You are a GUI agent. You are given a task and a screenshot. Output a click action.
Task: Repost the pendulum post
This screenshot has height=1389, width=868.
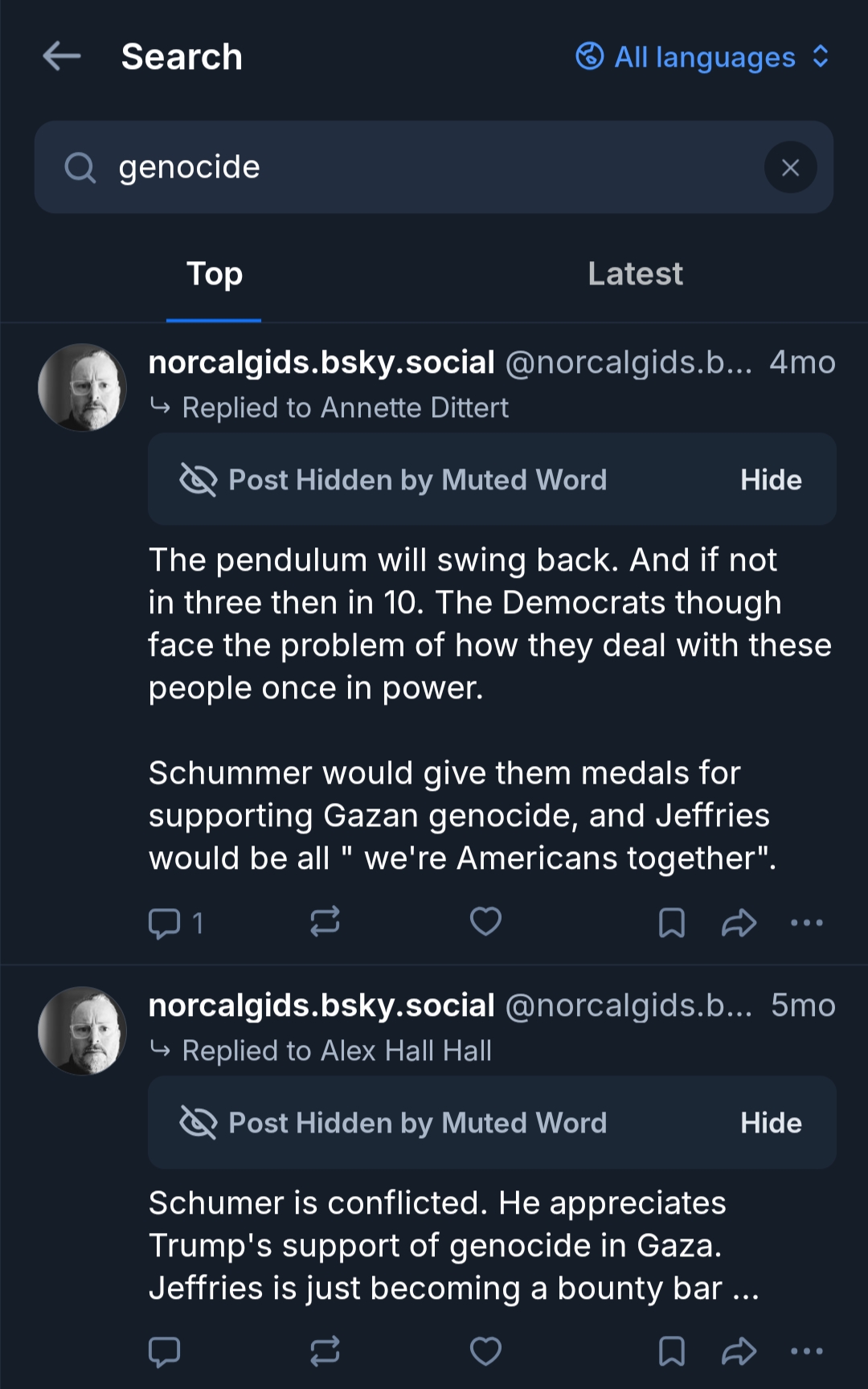point(325,922)
